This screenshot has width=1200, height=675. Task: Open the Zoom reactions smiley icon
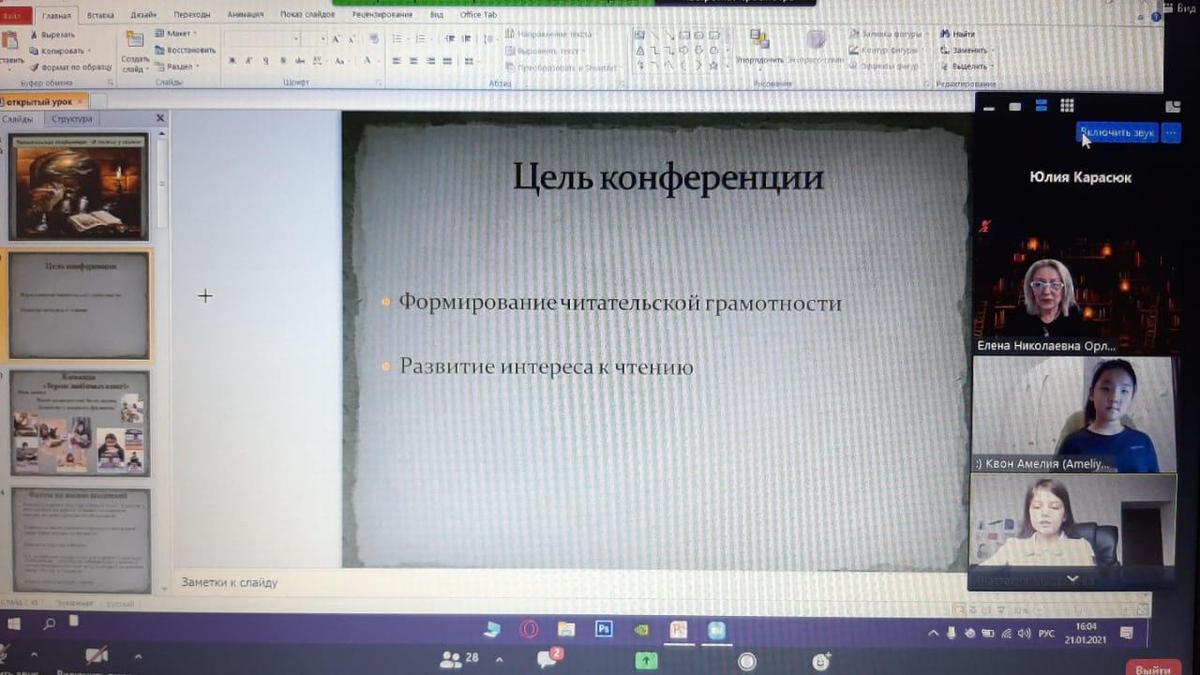pyautogui.click(x=821, y=660)
